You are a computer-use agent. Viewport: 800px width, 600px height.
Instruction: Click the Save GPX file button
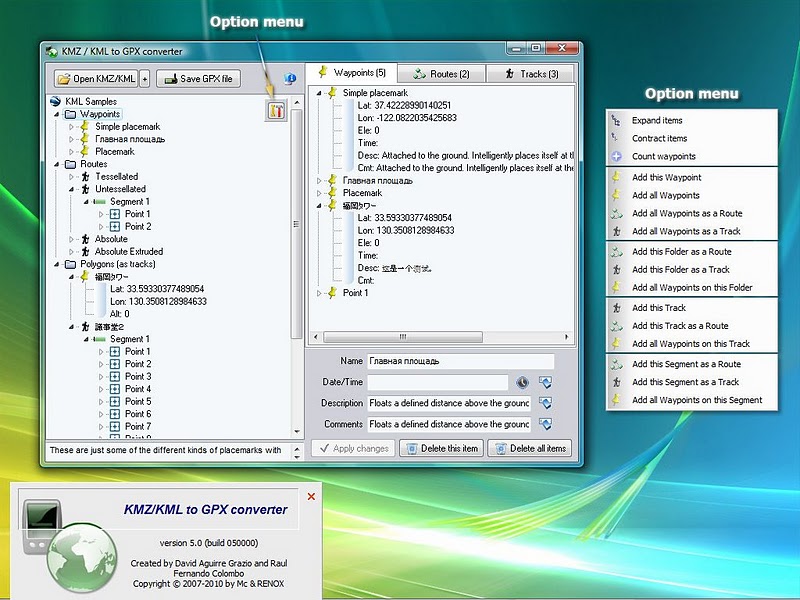coord(198,79)
